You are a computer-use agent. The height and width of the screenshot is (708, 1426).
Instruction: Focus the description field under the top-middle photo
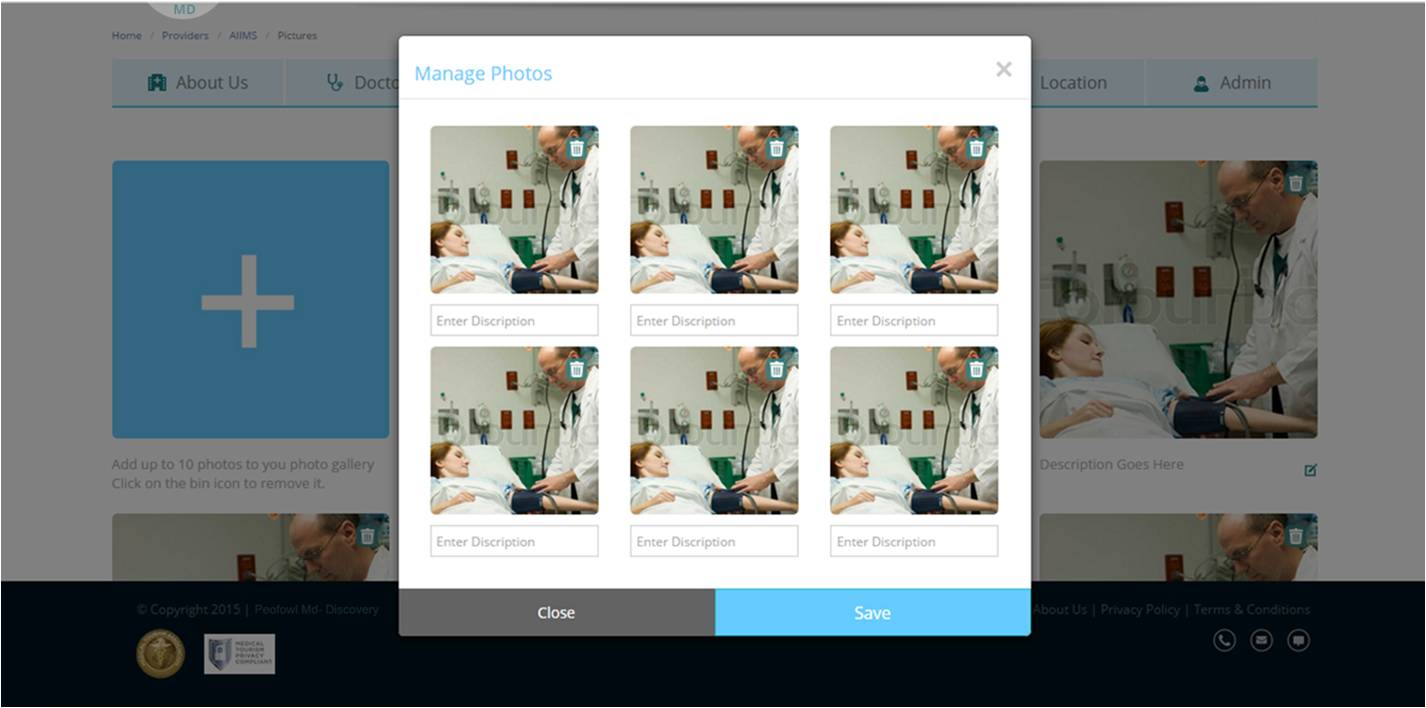tap(715, 320)
